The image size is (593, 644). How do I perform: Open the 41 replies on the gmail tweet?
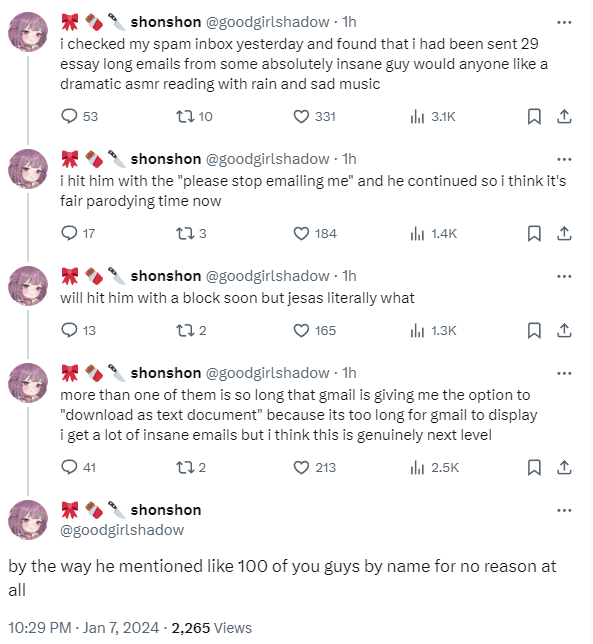(x=78, y=468)
